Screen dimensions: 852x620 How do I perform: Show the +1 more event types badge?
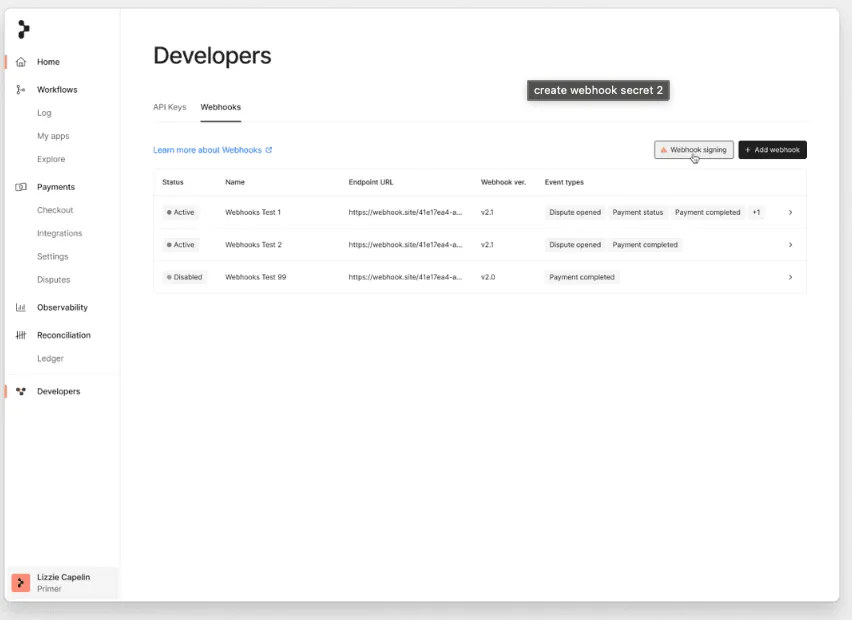pos(756,212)
